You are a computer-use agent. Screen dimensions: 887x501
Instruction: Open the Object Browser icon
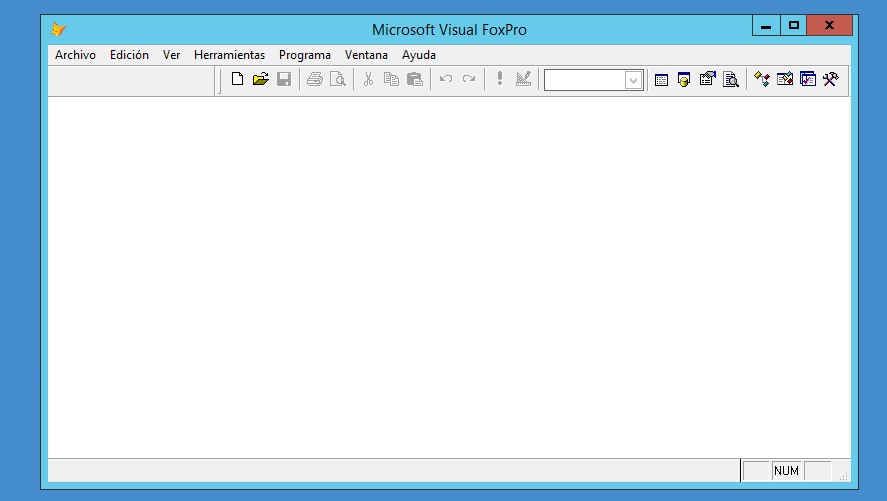(x=785, y=79)
